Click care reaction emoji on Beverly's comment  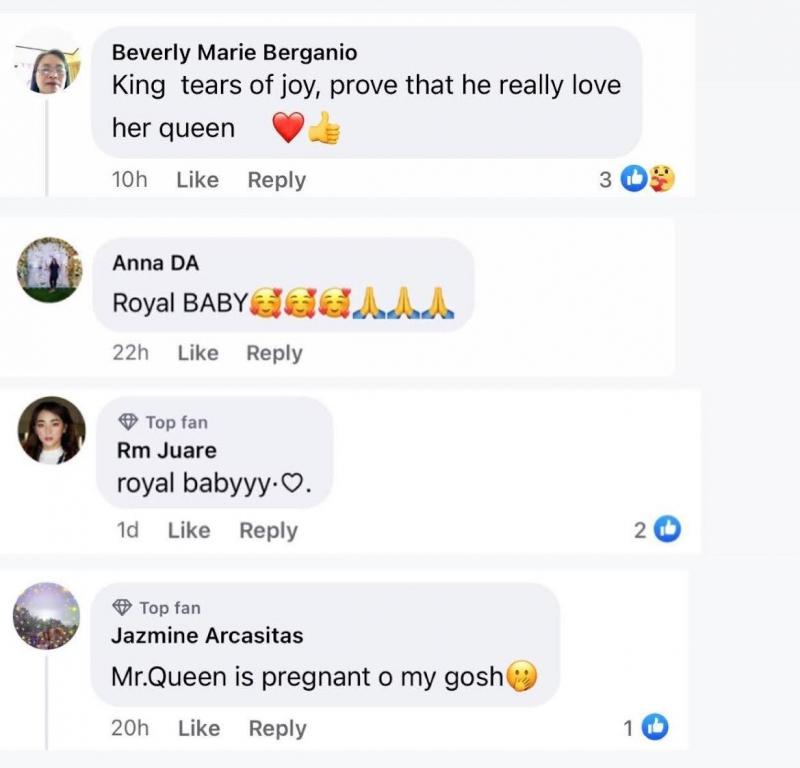(661, 179)
